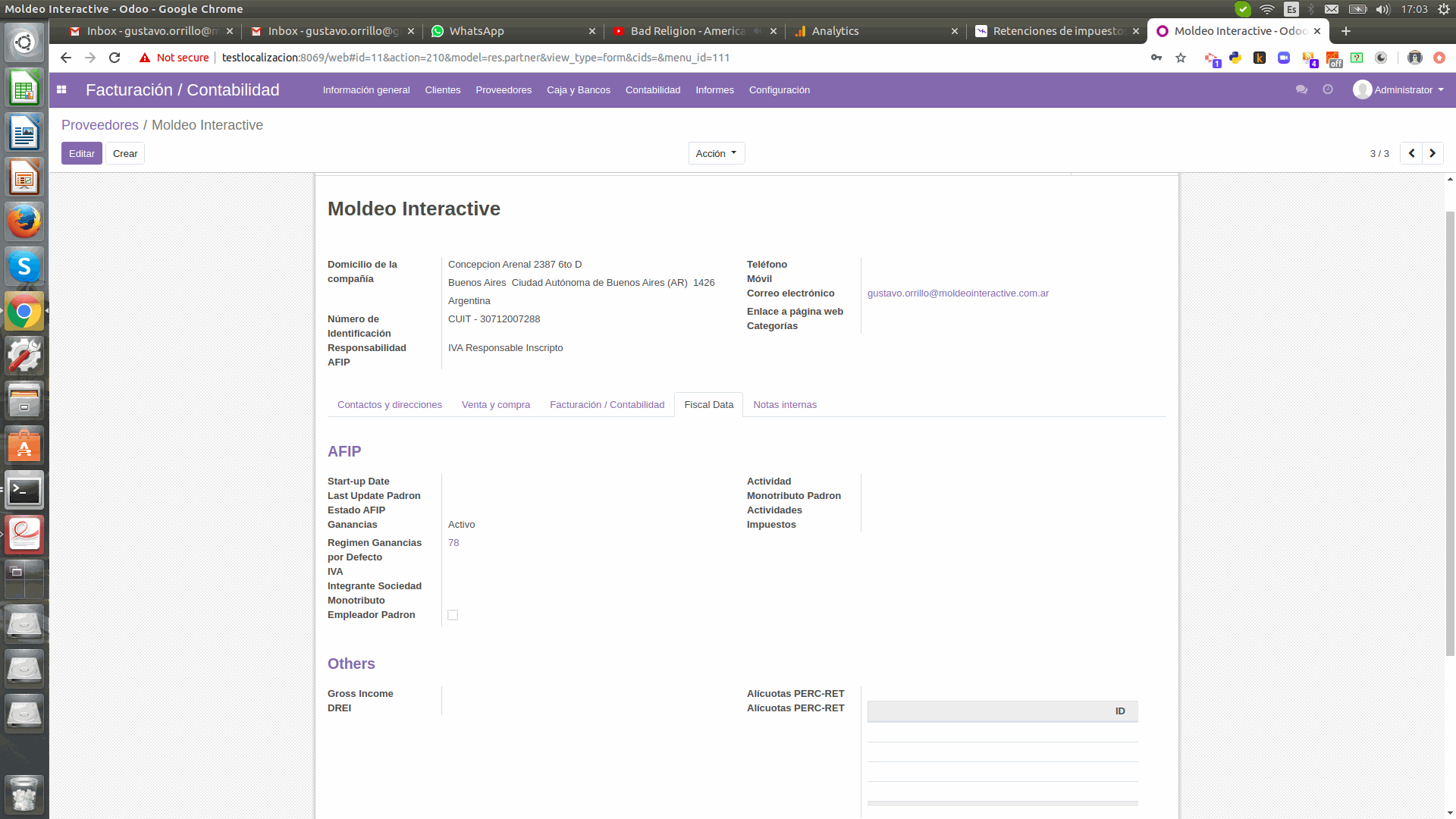Screen dimensions: 1456x819
Task: Open the system power gear menu
Action: (x=1444, y=9)
